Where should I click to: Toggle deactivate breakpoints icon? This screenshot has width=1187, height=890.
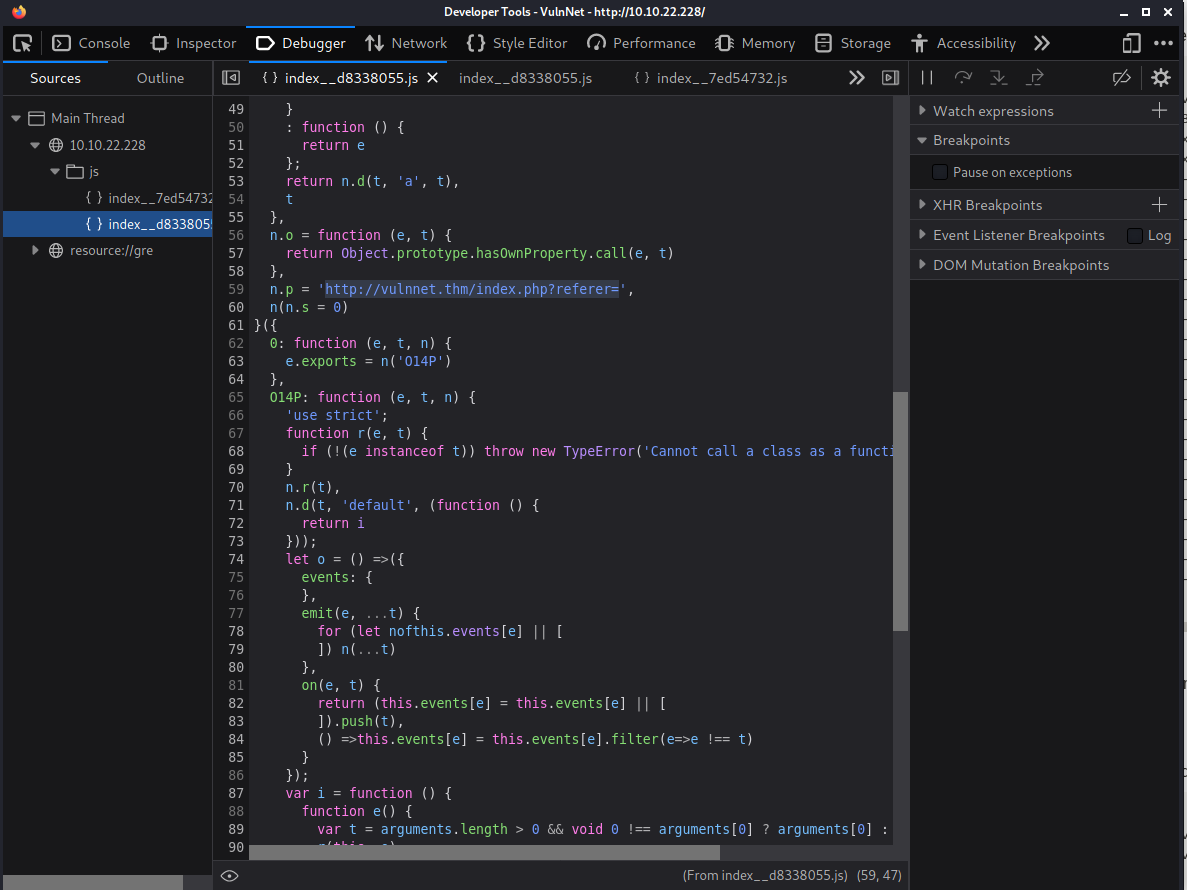point(1122,77)
